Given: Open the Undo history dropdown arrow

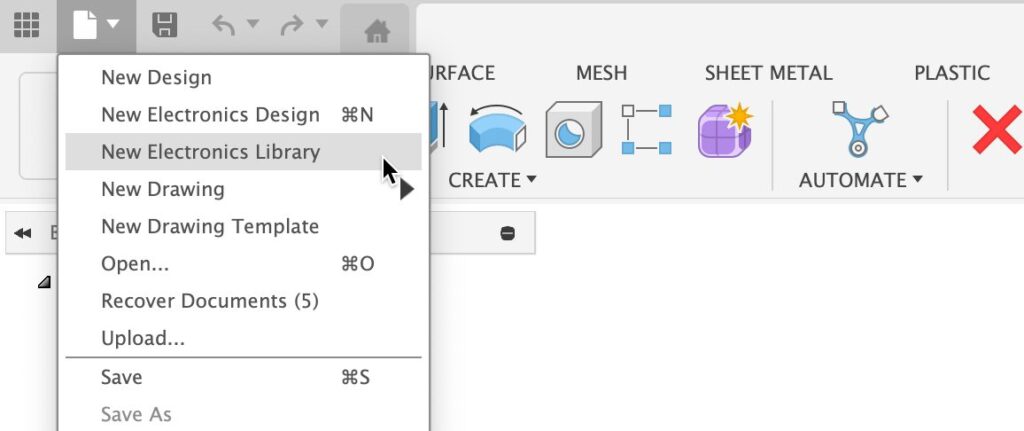Looking at the screenshot, I should [x=252, y=24].
